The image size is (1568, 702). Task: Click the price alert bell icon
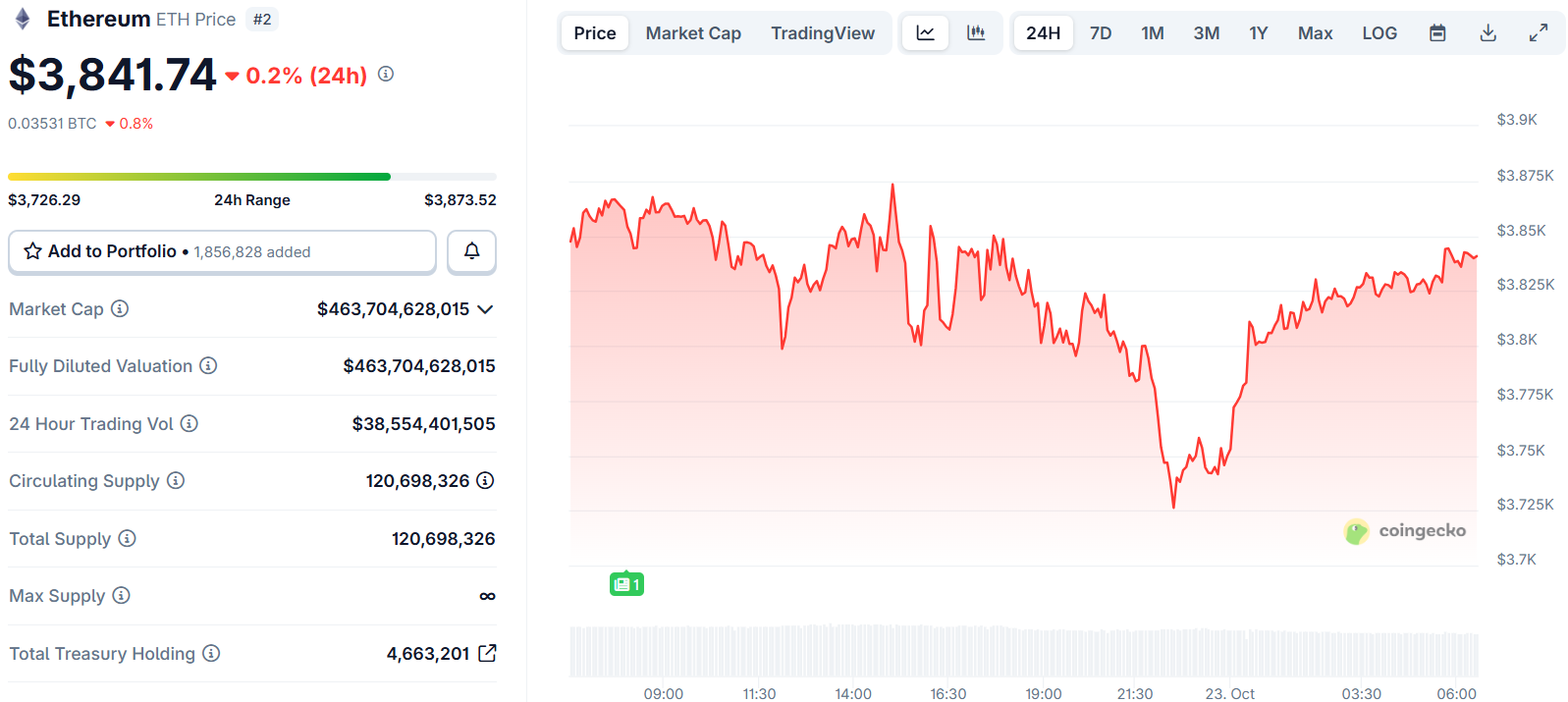(x=471, y=251)
